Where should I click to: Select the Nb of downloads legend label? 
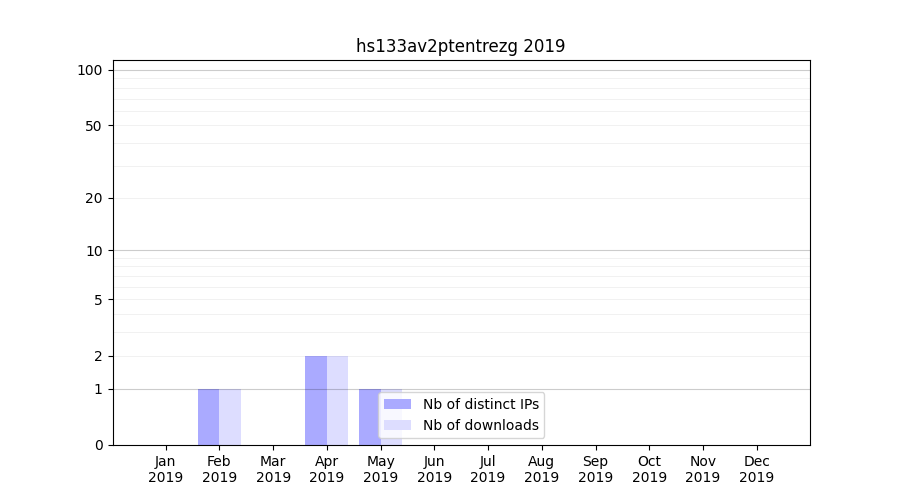coord(480,425)
